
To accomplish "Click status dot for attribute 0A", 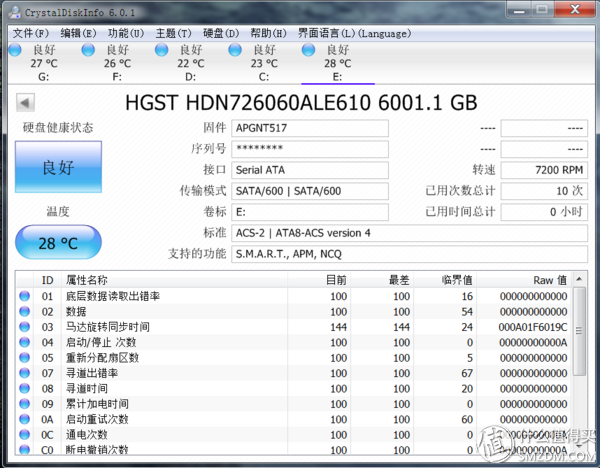I will pos(24,419).
